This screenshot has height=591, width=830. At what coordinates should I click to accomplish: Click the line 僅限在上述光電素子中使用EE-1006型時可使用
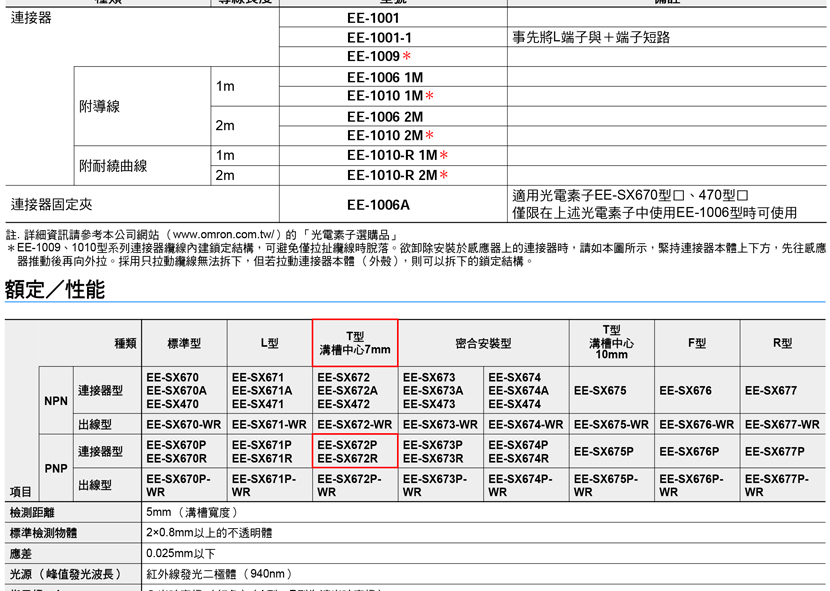655,213
